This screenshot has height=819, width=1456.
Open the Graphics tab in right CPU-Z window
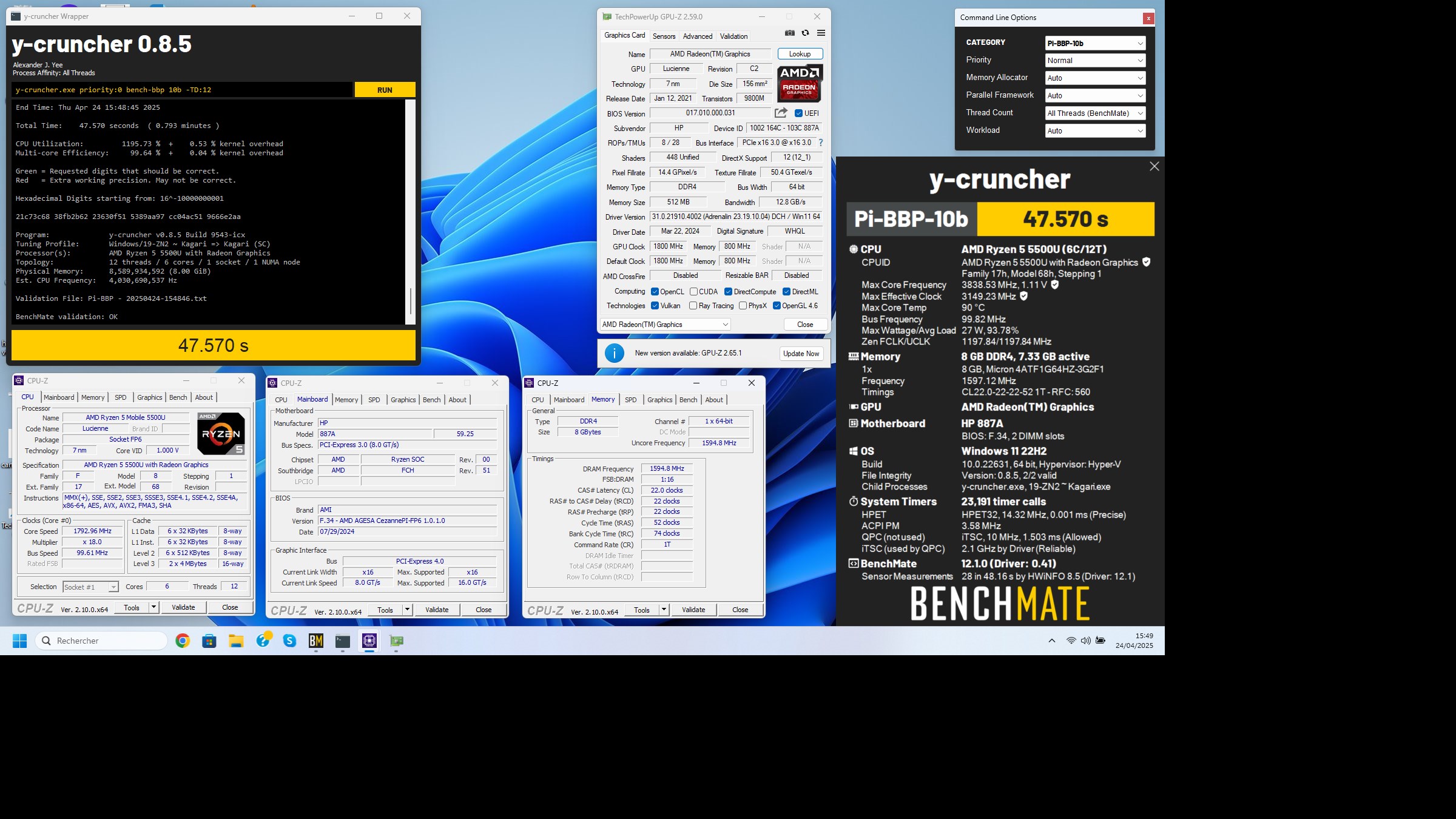659,400
